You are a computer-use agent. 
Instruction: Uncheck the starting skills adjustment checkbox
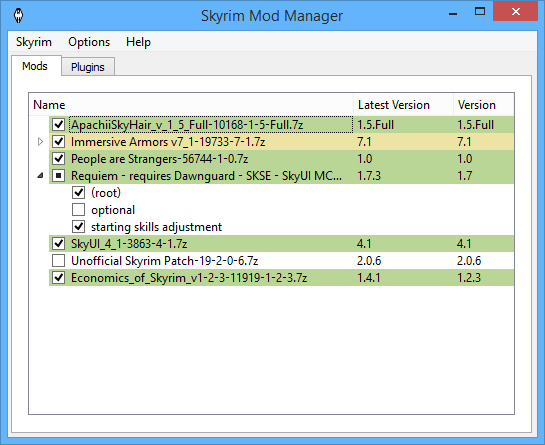[x=79, y=227]
